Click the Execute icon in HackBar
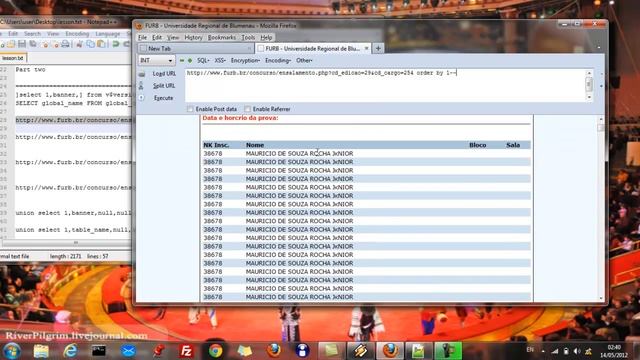640x360 pixels. click(x=141, y=98)
